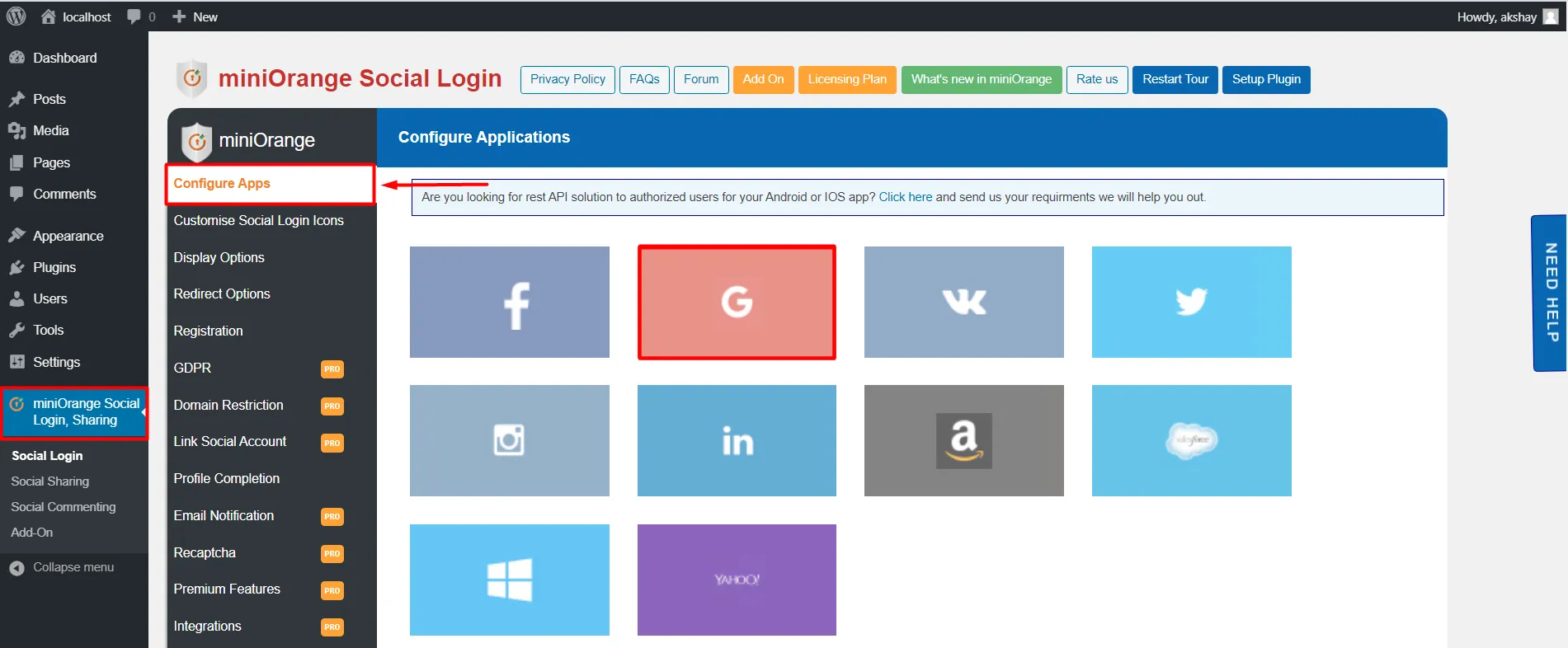Click the Restart Tour button
This screenshot has height=648, width=1568.
(x=1175, y=79)
